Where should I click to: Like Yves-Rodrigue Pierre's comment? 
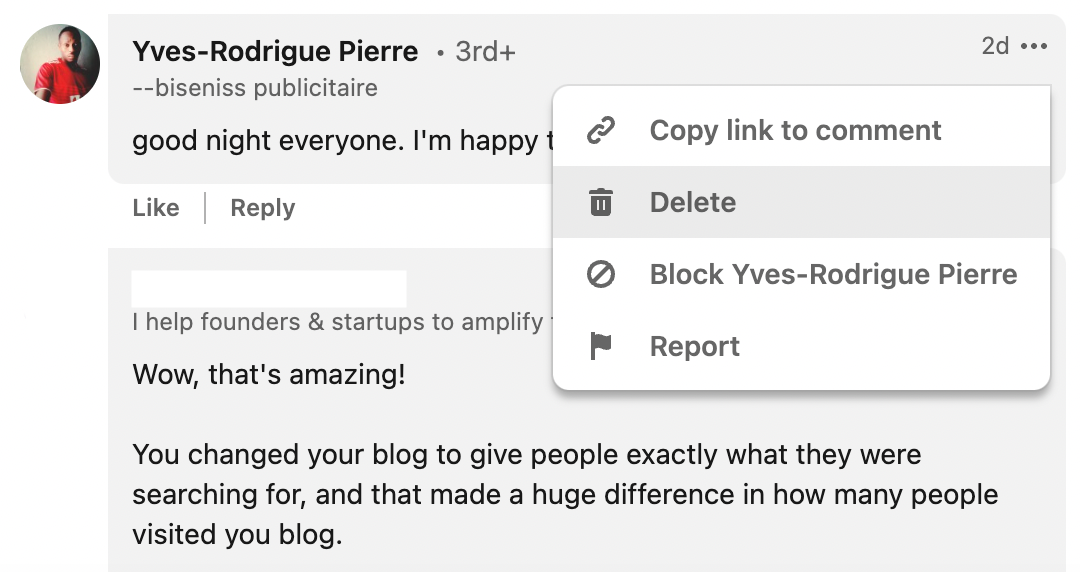(x=156, y=208)
